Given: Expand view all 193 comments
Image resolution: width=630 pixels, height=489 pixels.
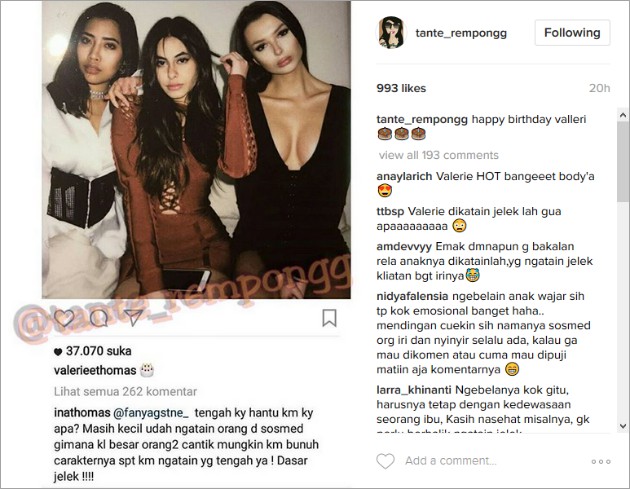Looking at the screenshot, I should tap(438, 155).
